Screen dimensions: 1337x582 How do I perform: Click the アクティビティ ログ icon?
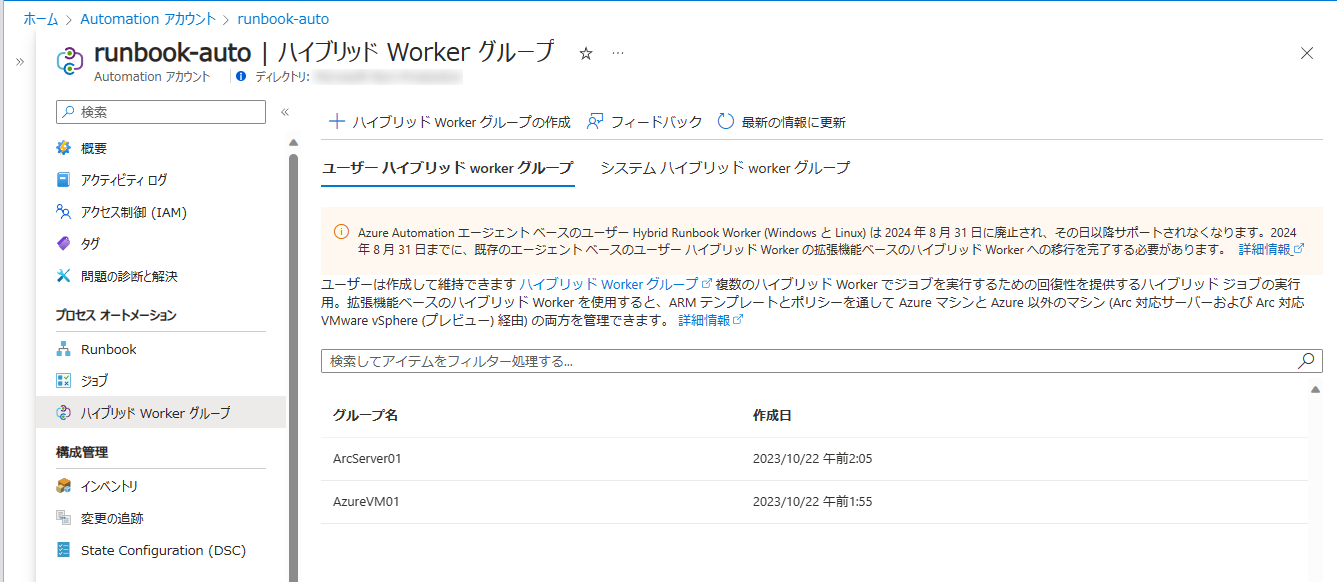[64, 180]
